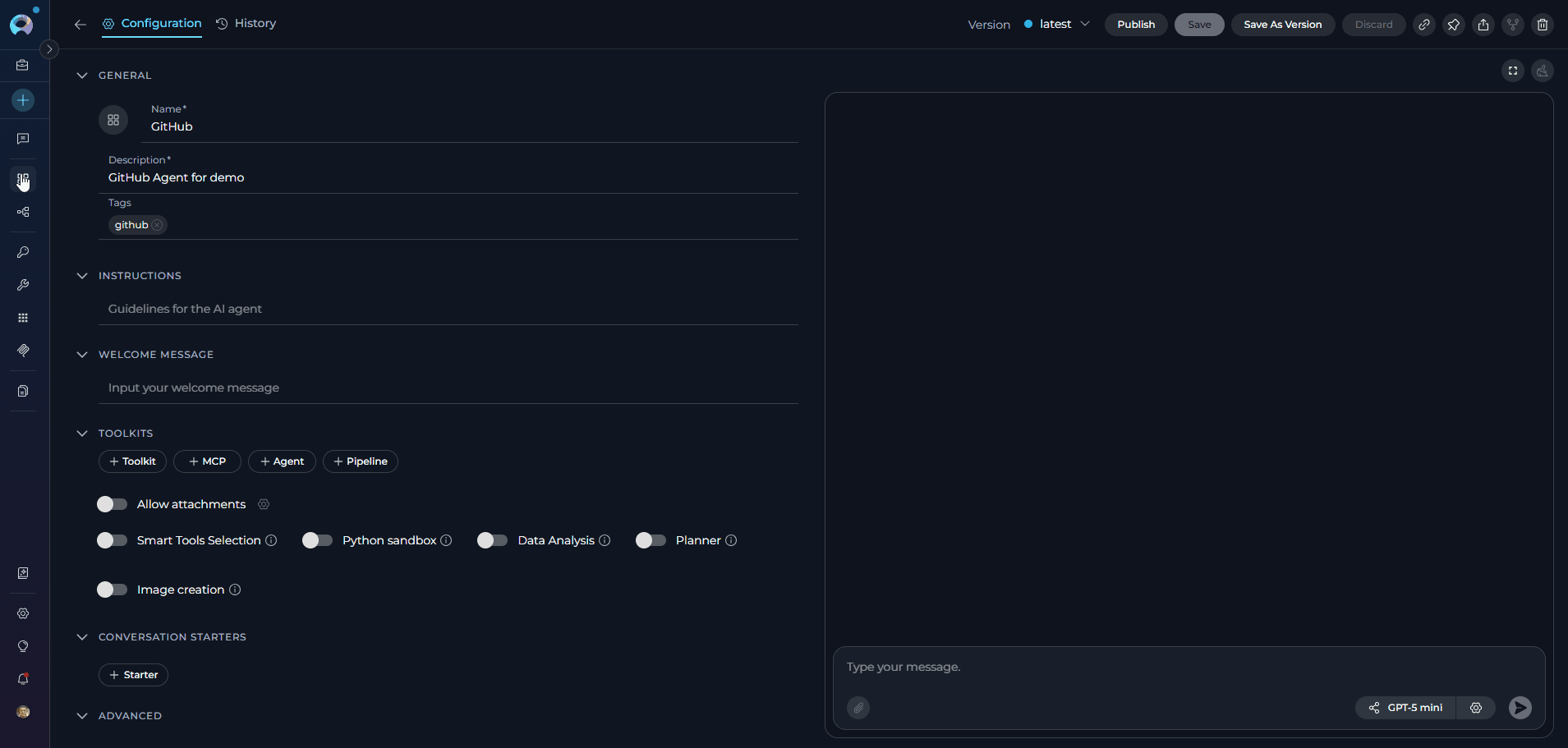Turn on Allow attachments
Viewport: 1568px width, 748px height.
coord(112,504)
